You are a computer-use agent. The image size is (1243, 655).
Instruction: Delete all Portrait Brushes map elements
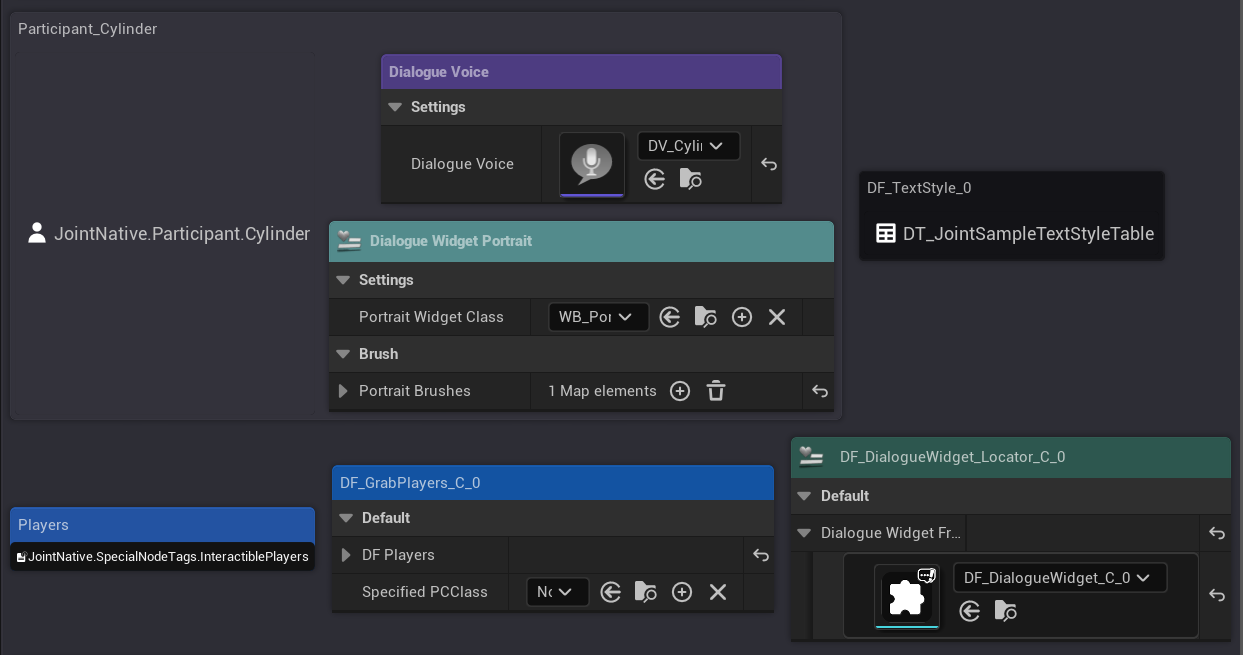[716, 391]
